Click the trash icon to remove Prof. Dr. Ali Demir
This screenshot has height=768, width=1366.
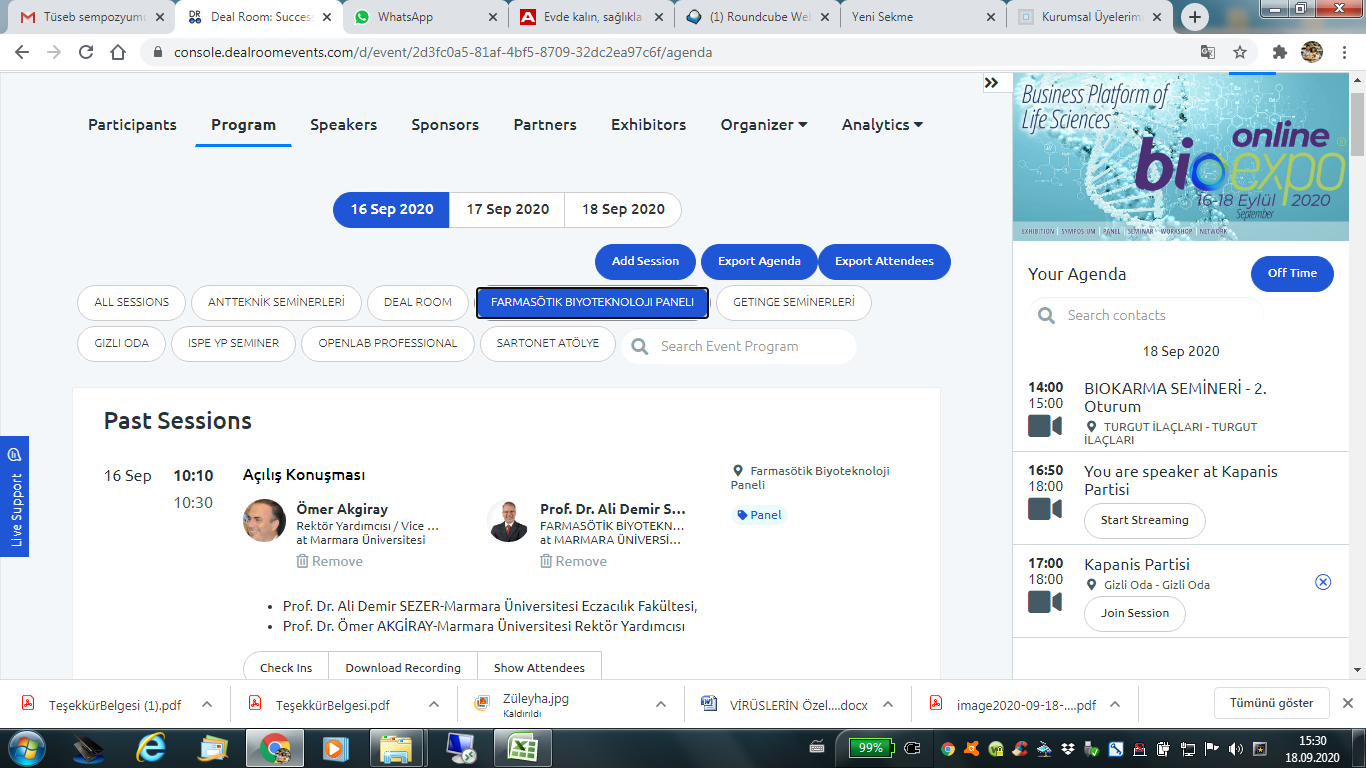[546, 561]
